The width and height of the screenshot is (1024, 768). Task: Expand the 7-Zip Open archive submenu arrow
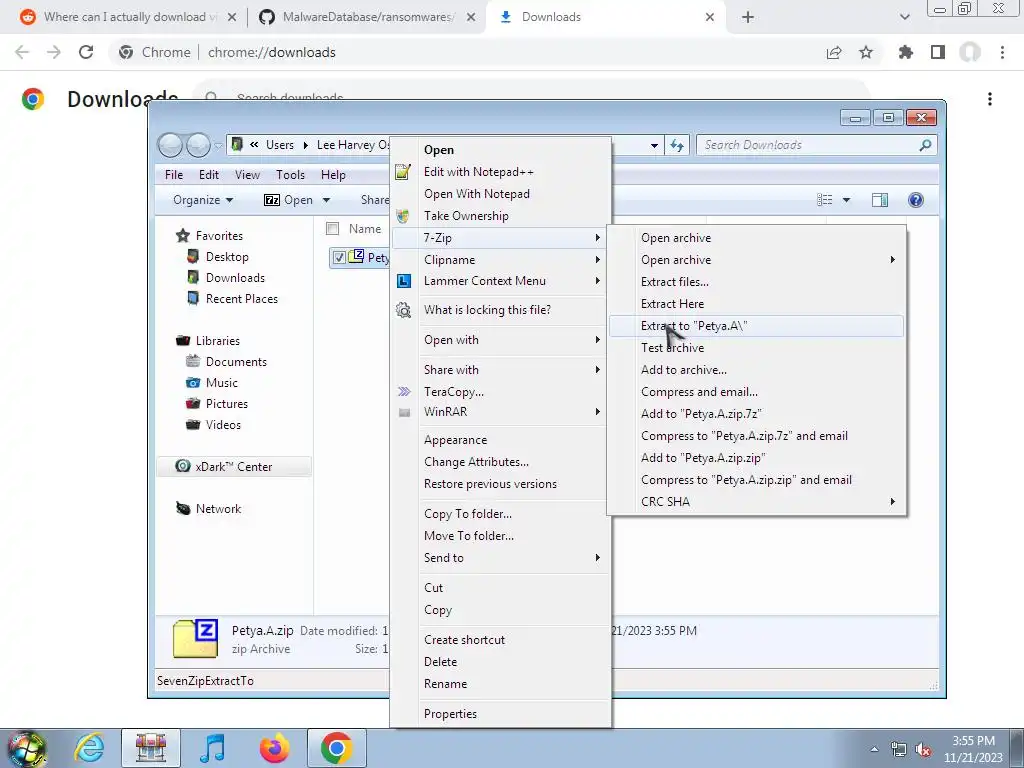coord(893,260)
